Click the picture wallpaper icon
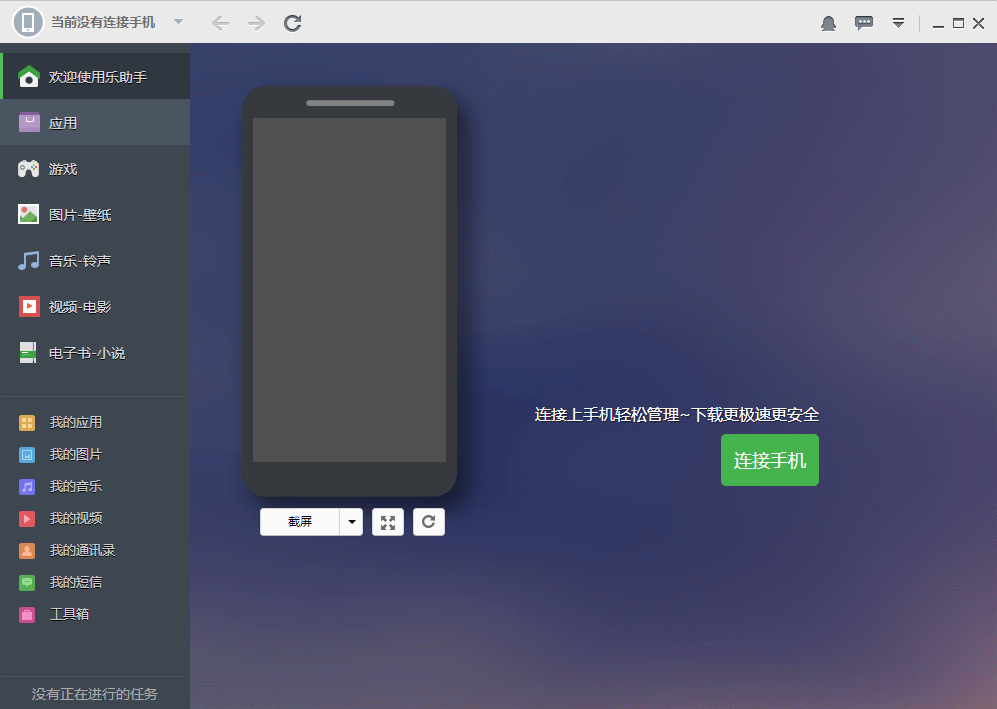The height and width of the screenshot is (709, 997). click(x=28, y=214)
